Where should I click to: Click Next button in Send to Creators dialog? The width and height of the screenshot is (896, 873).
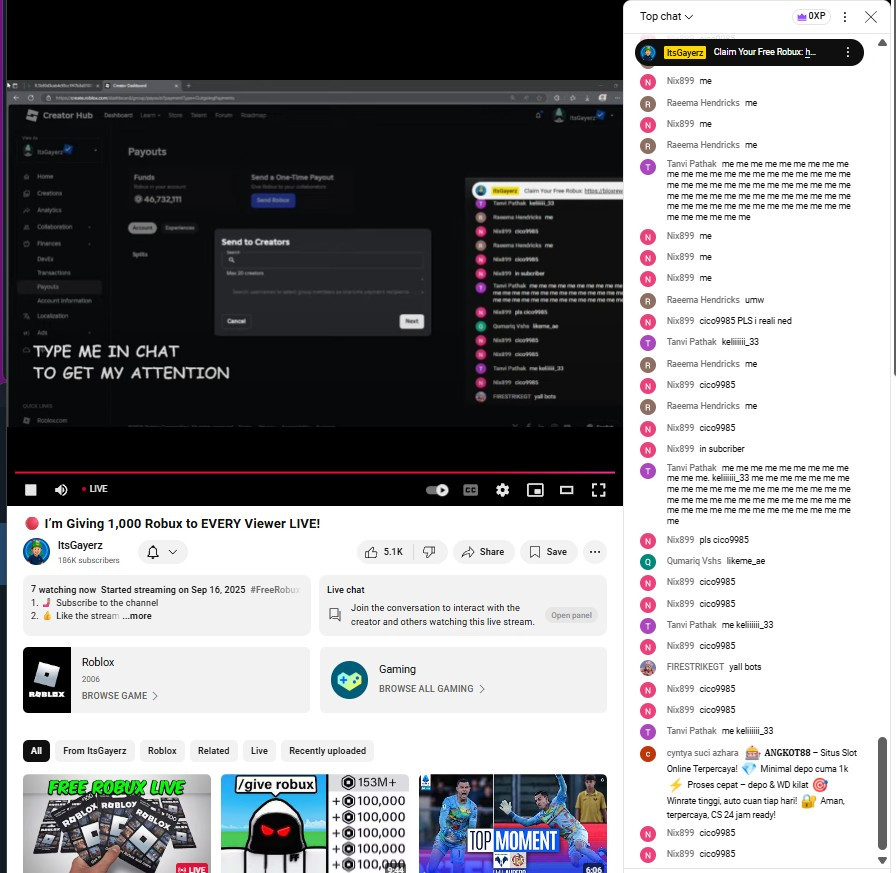pos(411,321)
